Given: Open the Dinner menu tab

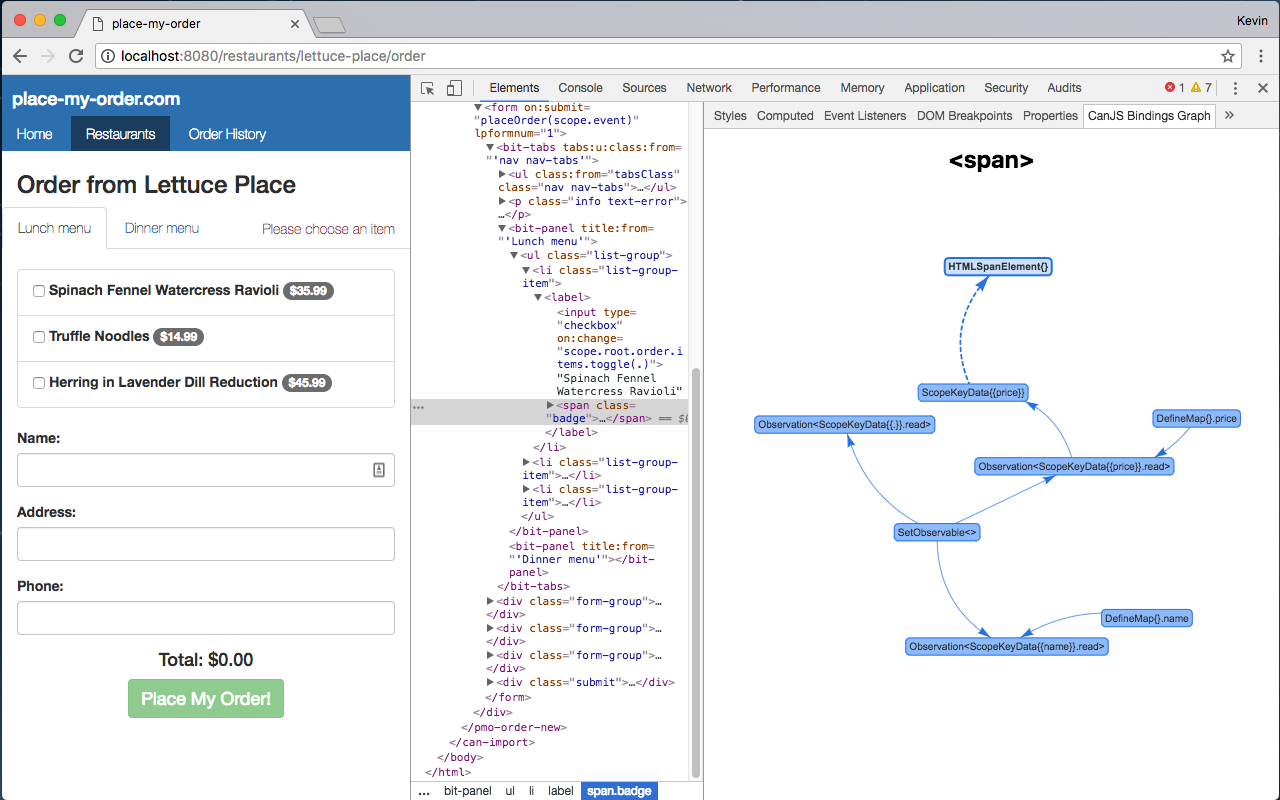Looking at the screenshot, I should (x=162, y=228).
